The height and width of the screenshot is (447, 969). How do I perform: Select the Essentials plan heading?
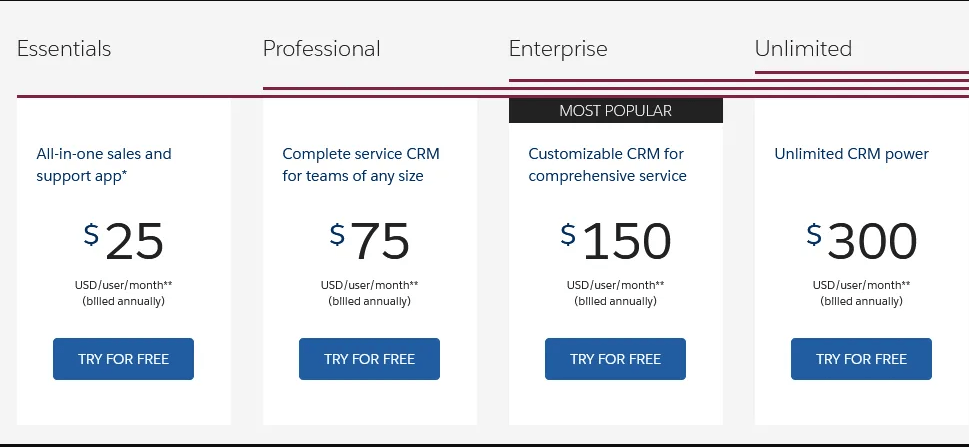pyautogui.click(x=64, y=49)
